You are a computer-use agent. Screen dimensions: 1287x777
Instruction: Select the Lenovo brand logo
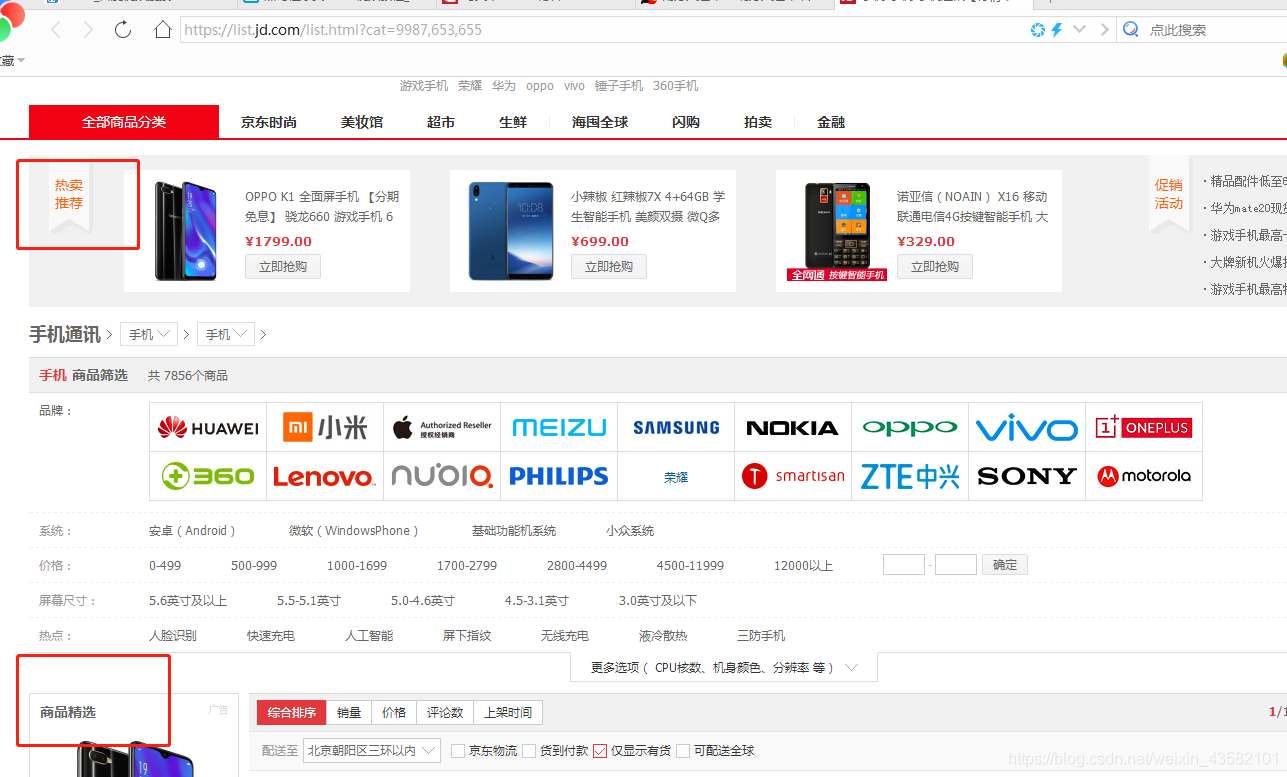[x=325, y=477]
